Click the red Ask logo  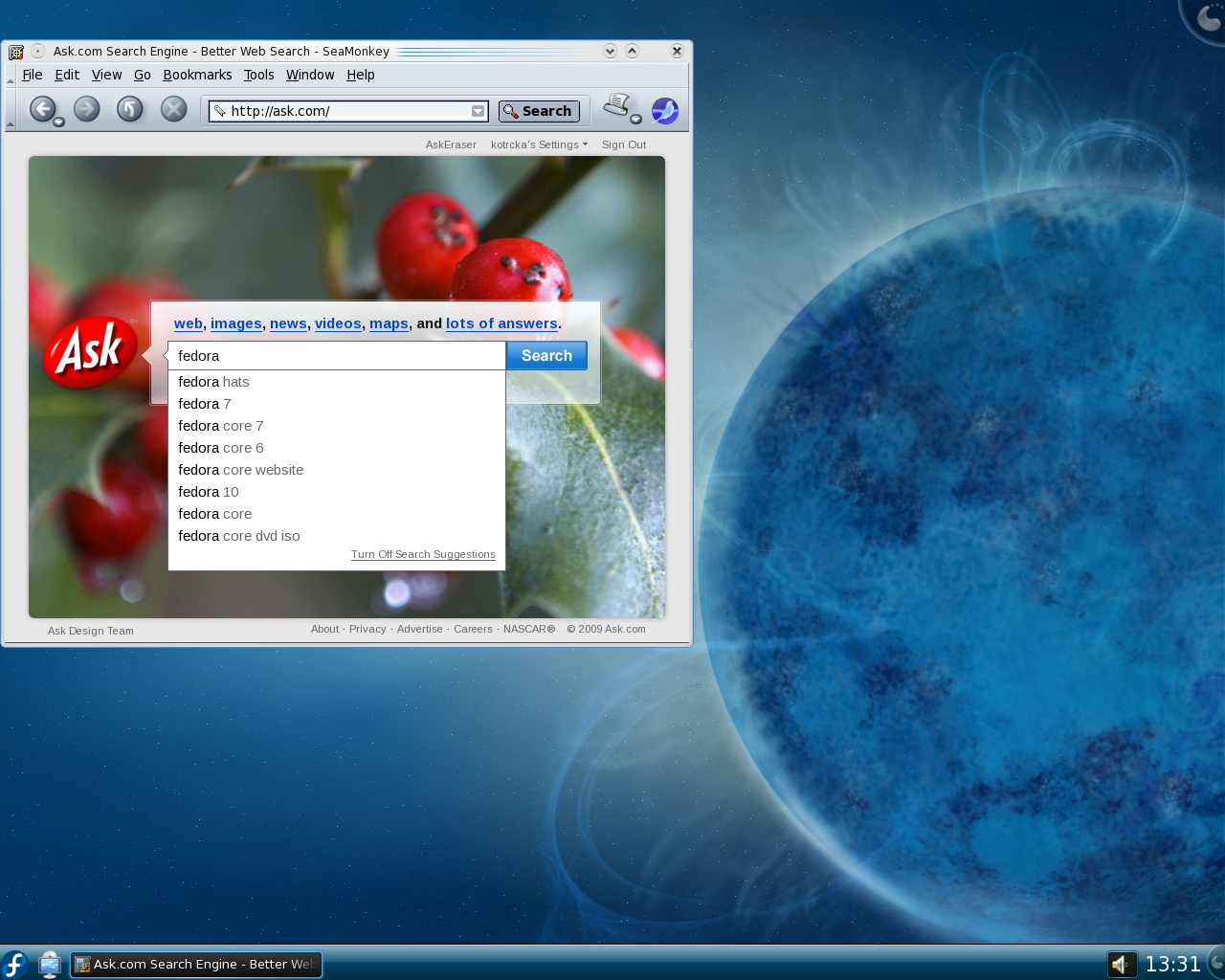(91, 351)
